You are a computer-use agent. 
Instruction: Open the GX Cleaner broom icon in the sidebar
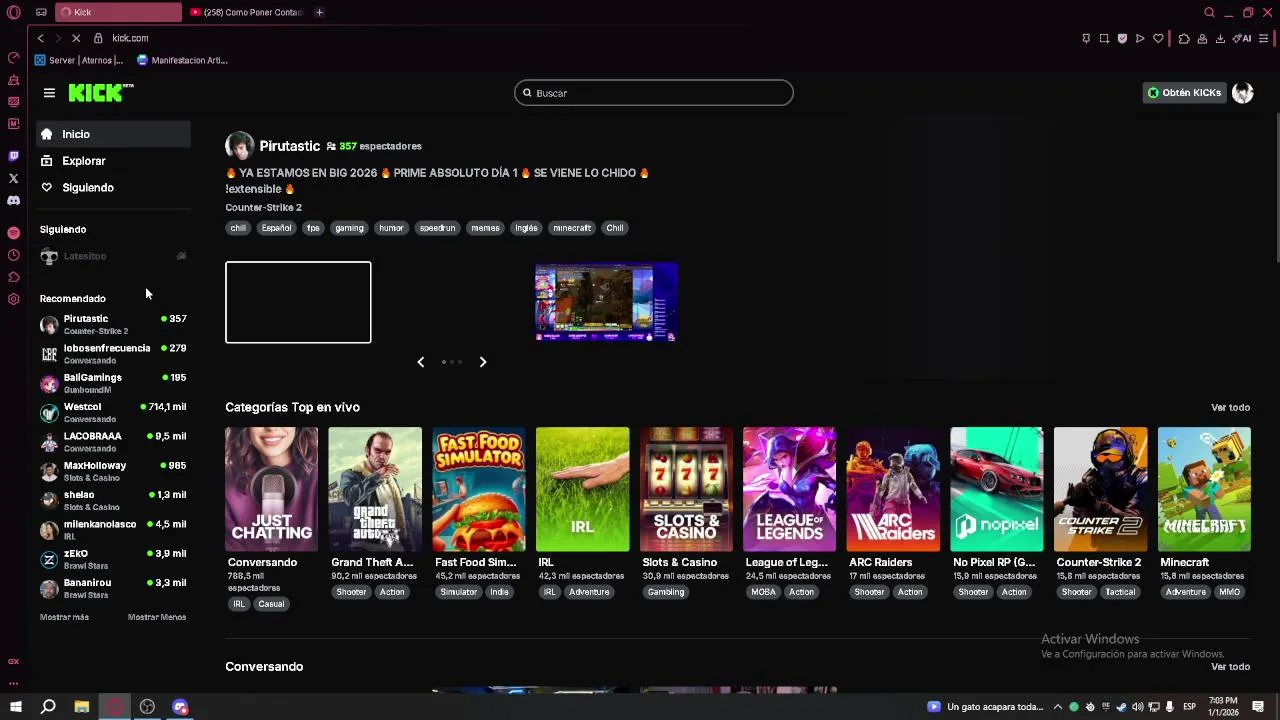point(14,79)
